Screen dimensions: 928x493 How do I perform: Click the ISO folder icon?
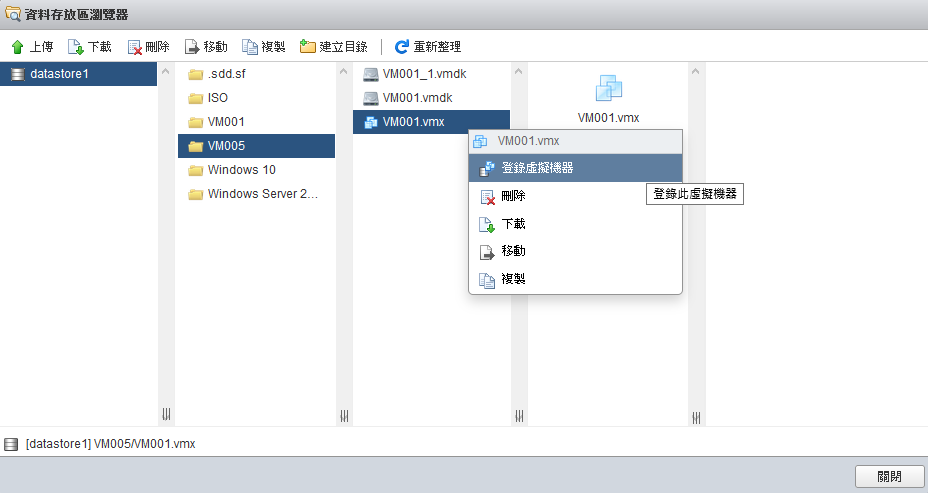[195, 98]
